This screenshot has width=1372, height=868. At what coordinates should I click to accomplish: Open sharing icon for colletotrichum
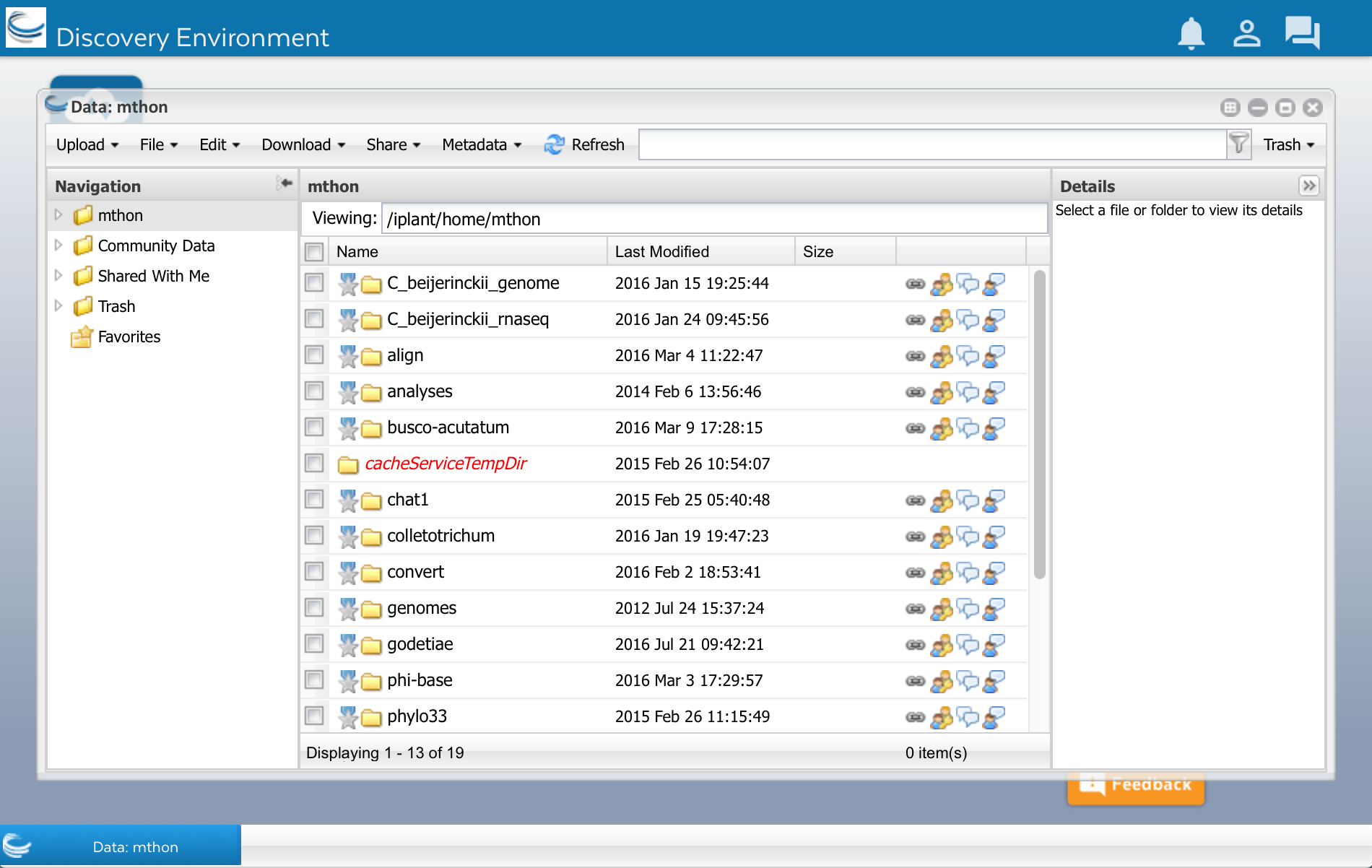click(x=941, y=537)
